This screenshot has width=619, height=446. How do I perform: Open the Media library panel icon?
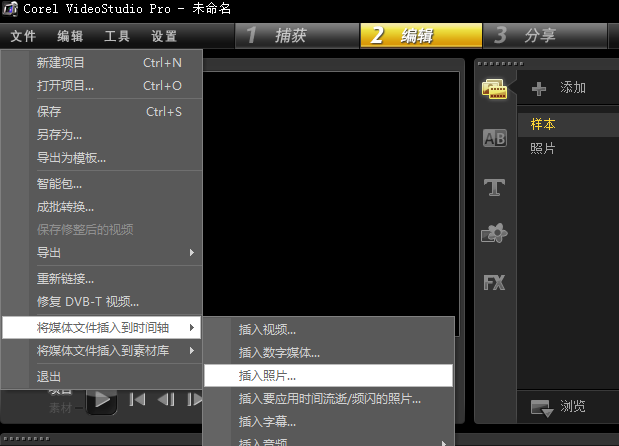[x=494, y=89]
